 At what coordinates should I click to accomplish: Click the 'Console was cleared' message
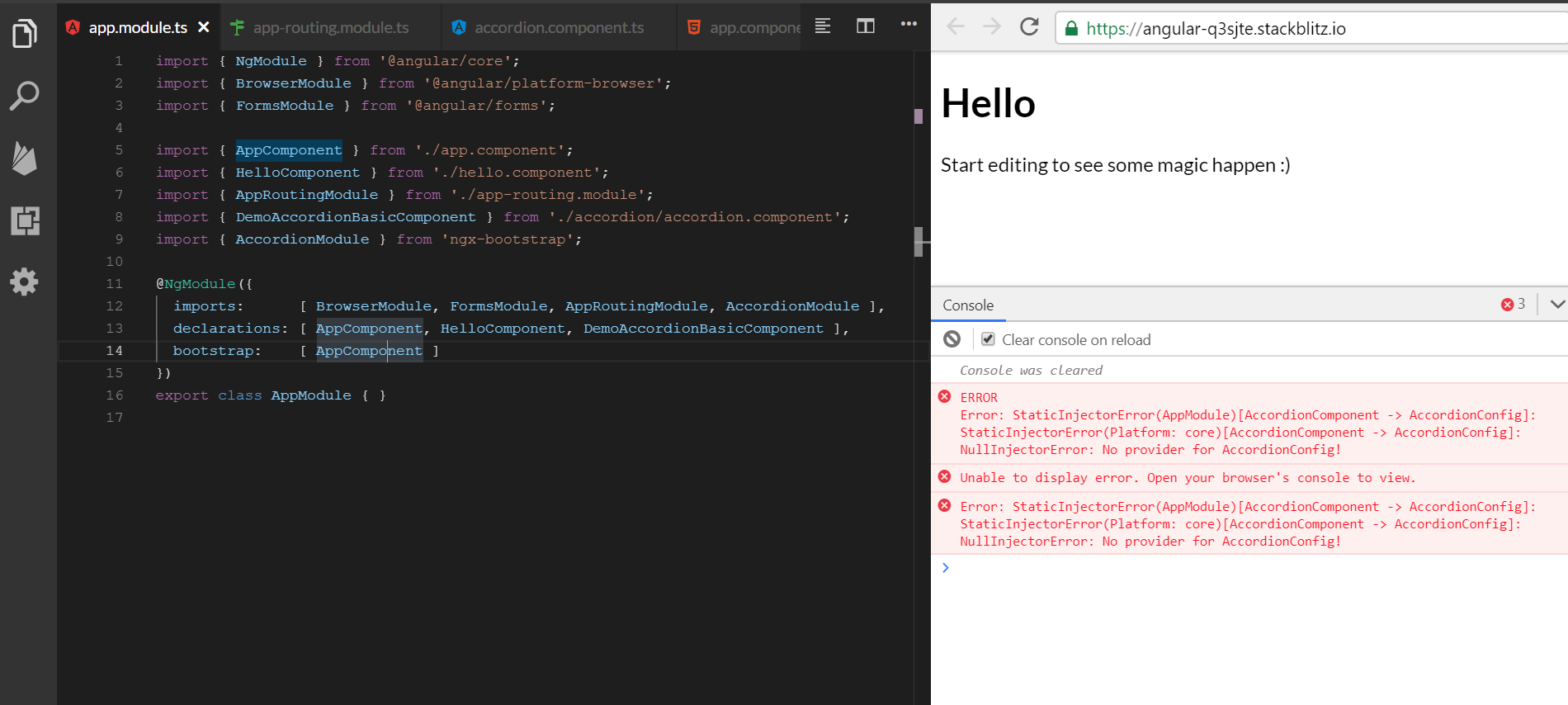(x=1031, y=371)
